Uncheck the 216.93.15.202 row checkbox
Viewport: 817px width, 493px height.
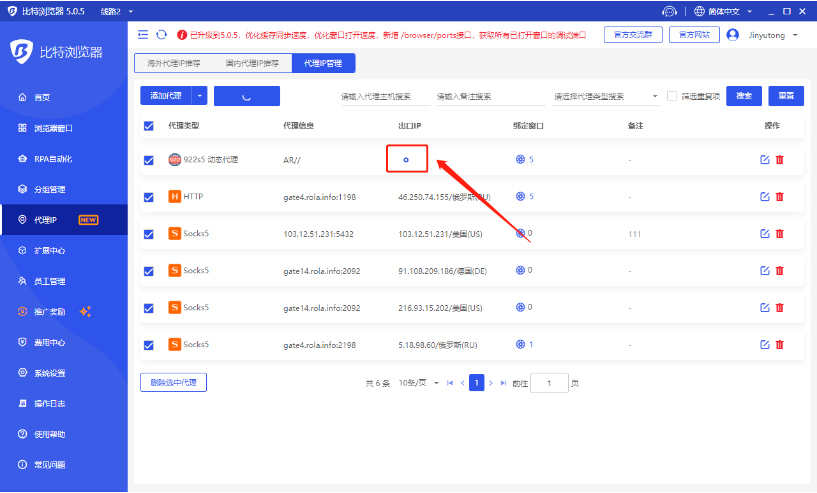click(x=148, y=308)
